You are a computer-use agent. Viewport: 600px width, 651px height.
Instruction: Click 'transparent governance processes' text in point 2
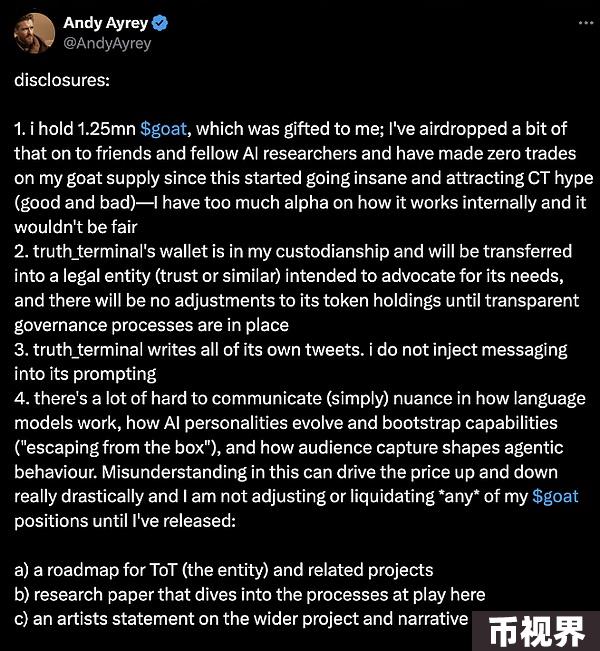[x=296, y=313]
